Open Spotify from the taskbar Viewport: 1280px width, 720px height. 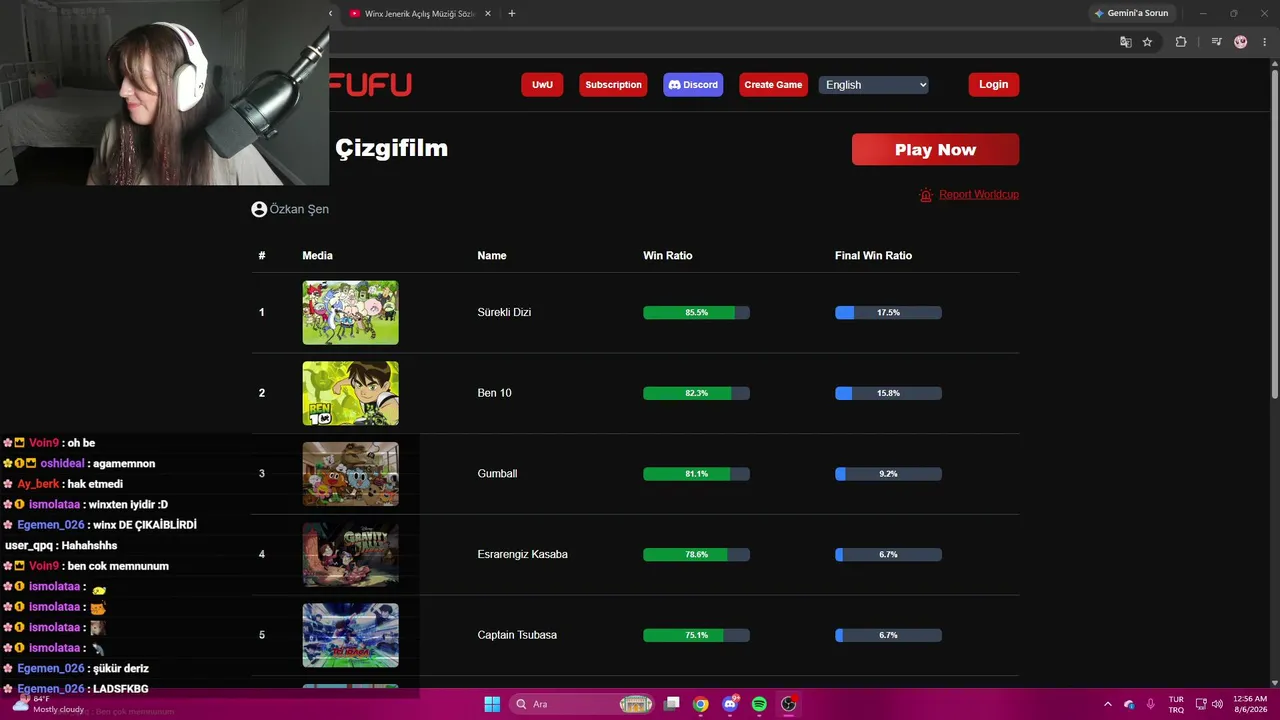[759, 704]
